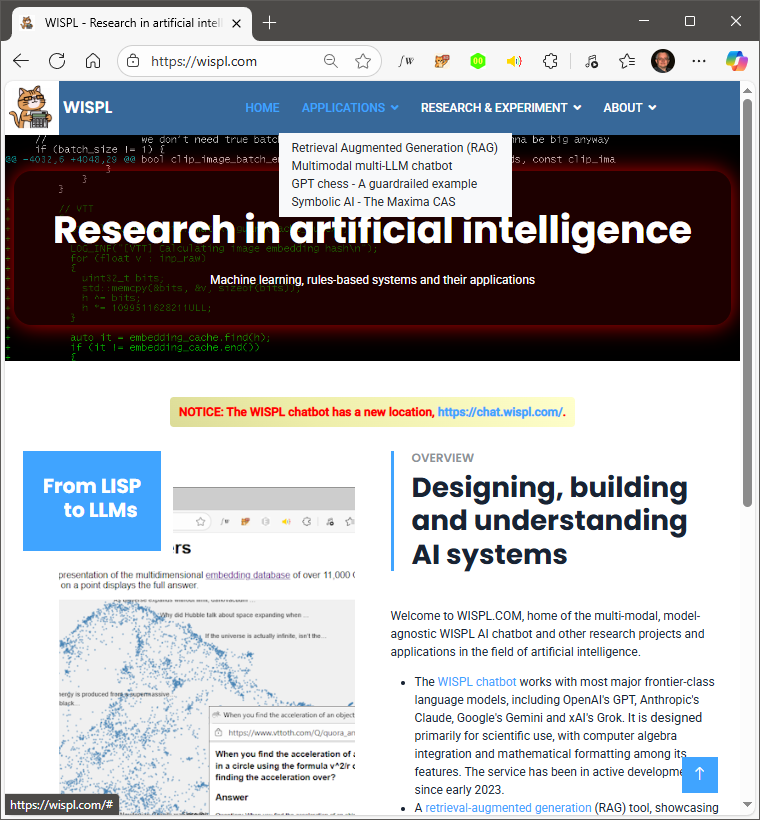The height and width of the screenshot is (820, 760).
Task: Expand the About dropdown menu
Action: click(629, 108)
